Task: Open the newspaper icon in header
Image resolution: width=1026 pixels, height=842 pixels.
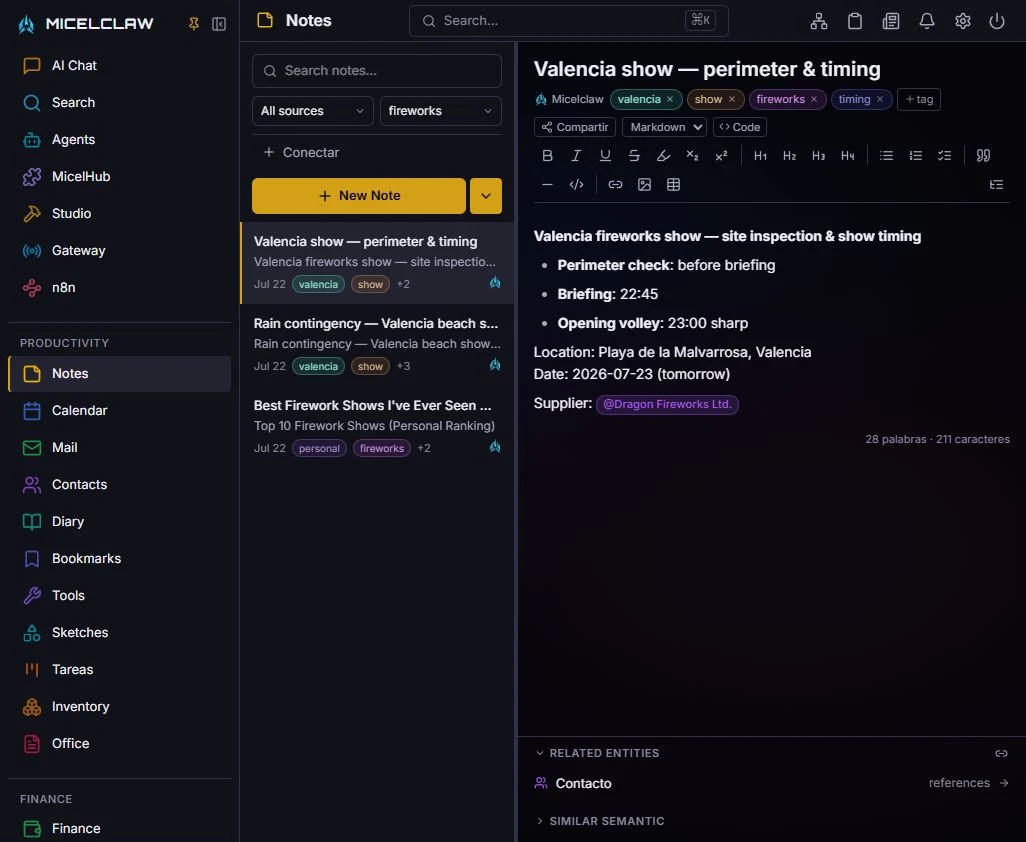Action: click(x=891, y=21)
